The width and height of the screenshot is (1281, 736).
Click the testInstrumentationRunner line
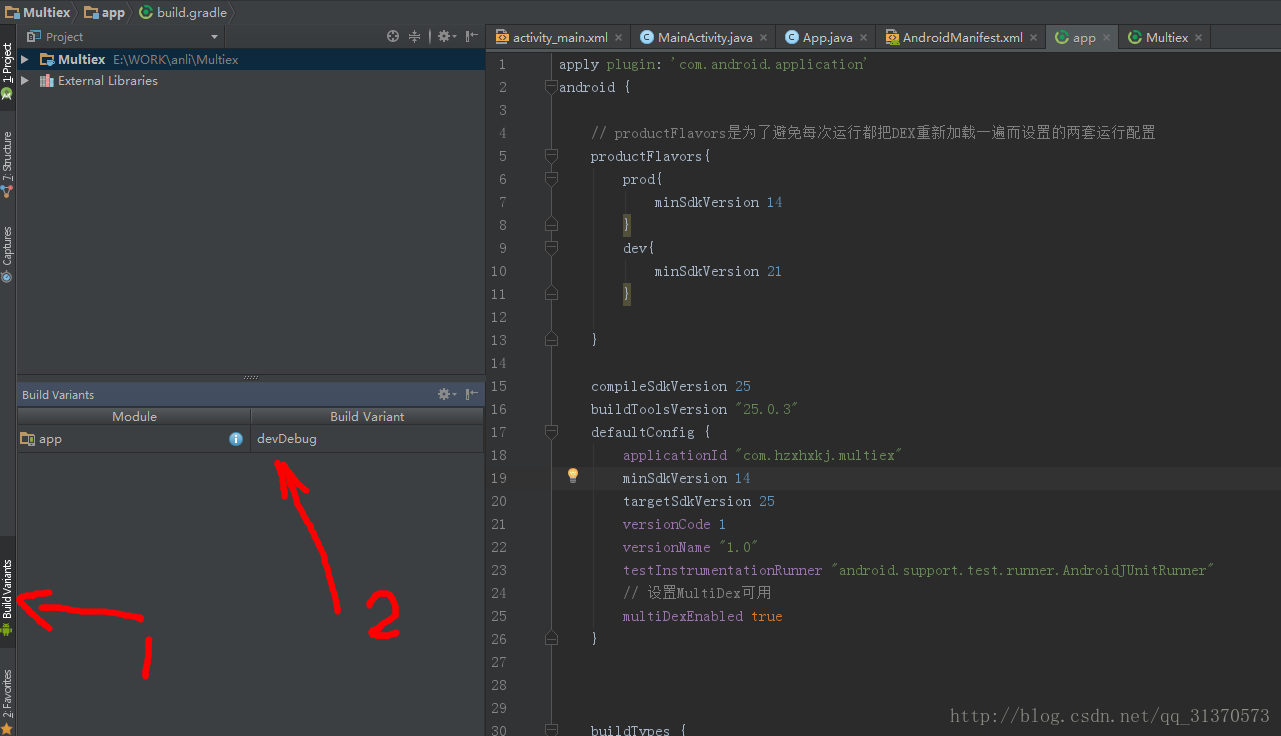coord(918,570)
